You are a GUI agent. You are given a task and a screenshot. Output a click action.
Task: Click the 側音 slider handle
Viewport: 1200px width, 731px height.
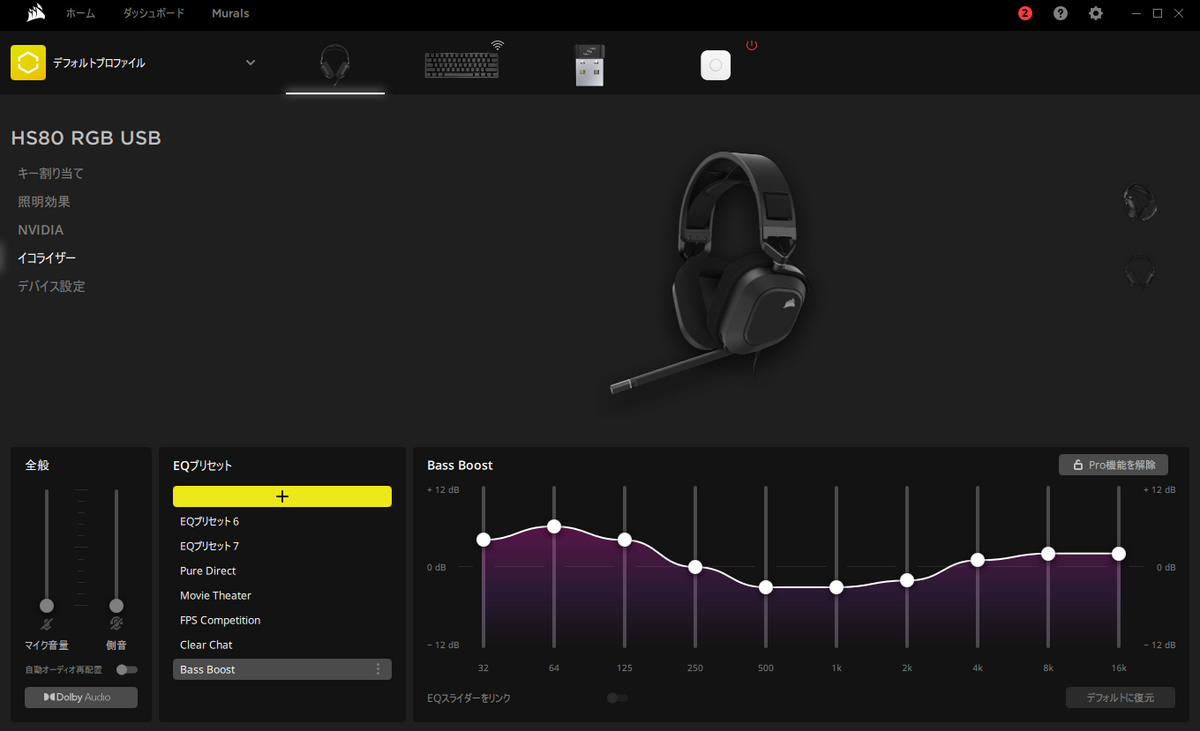click(x=116, y=606)
